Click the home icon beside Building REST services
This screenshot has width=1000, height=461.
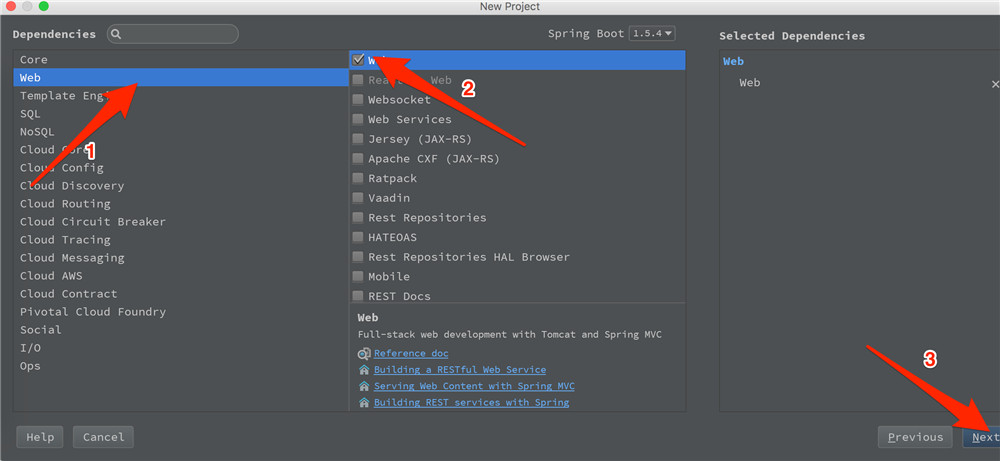(x=364, y=403)
